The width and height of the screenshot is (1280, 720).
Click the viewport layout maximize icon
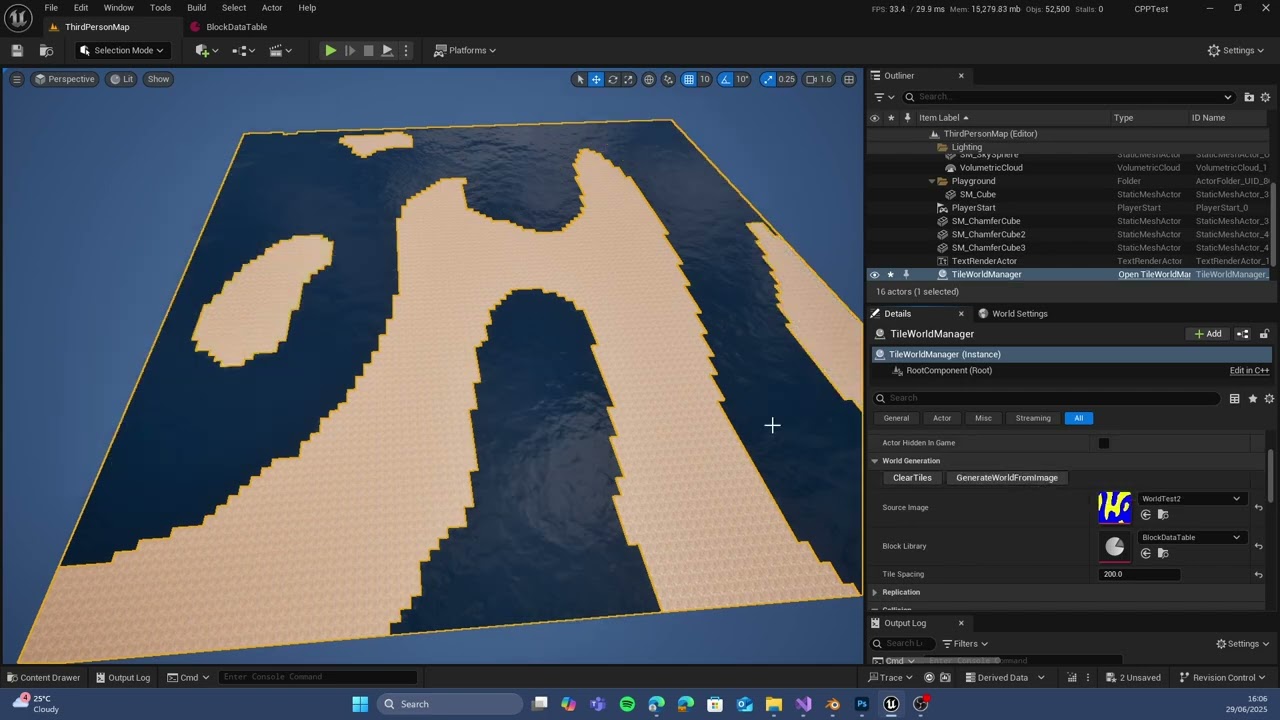(849, 79)
